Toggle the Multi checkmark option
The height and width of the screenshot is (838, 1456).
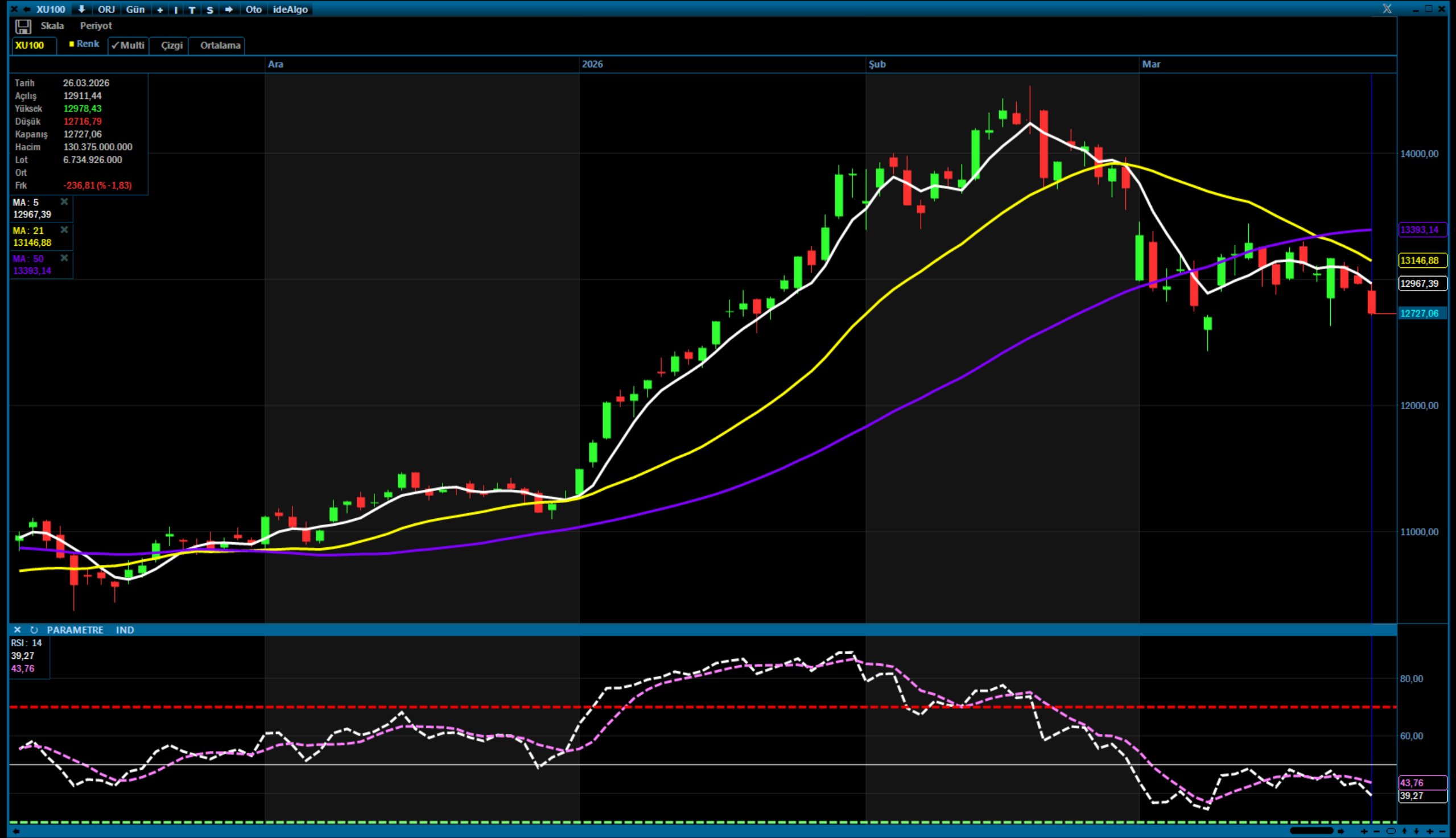click(129, 46)
